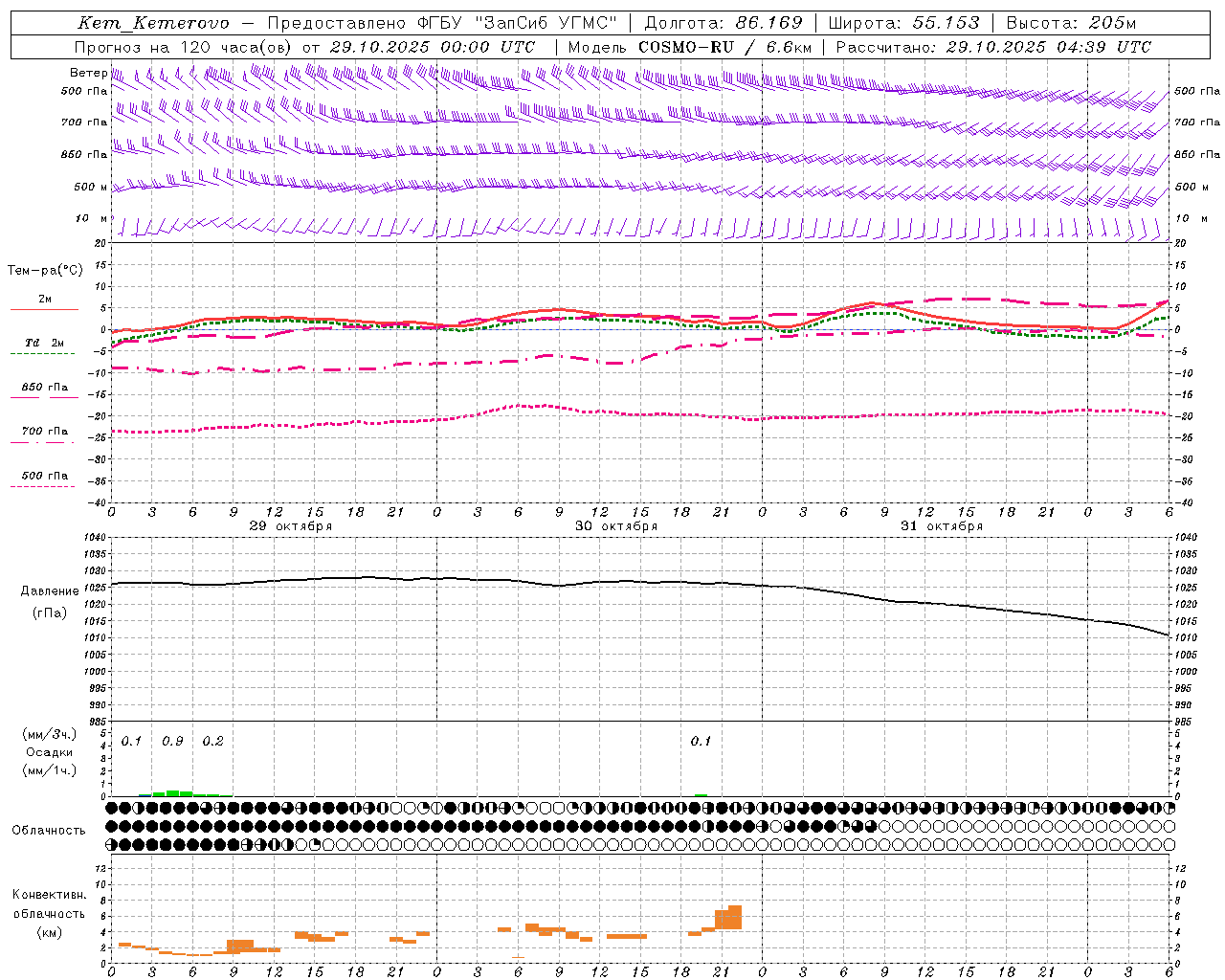Select the text 'Высота: 205м'
The width and height of the screenshot is (1225, 980).
point(1071,23)
